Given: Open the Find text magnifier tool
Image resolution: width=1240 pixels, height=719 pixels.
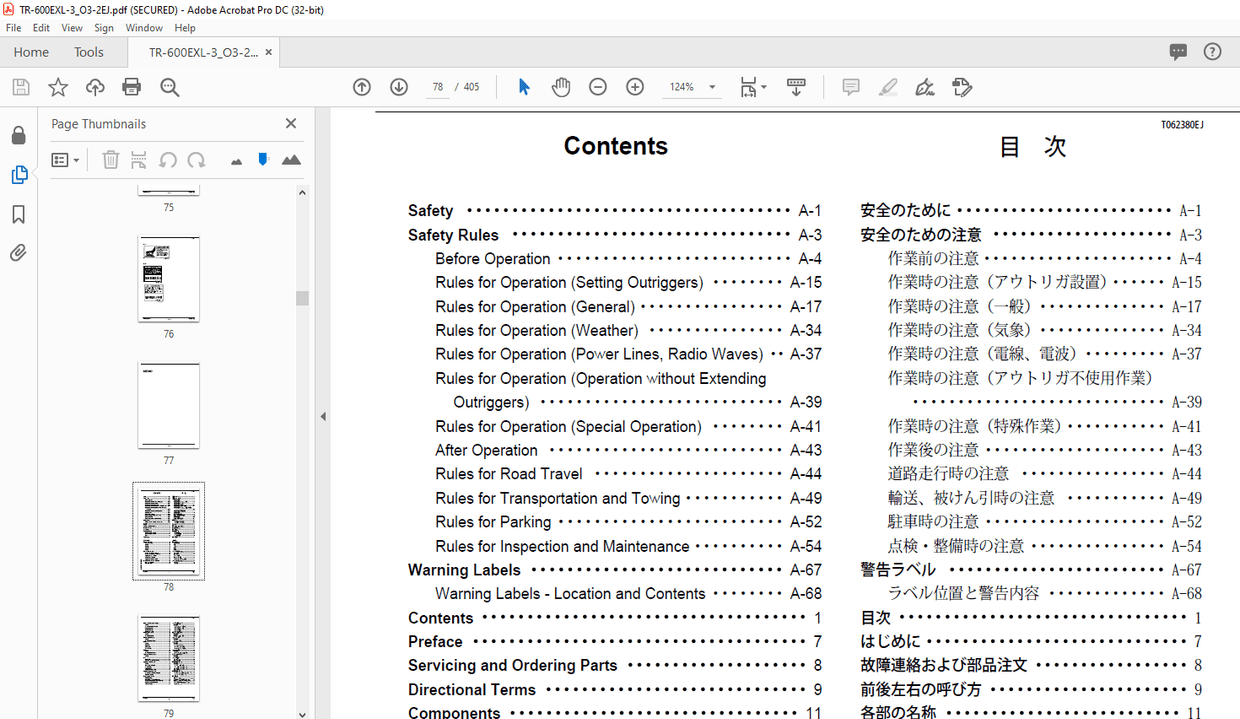Looking at the screenshot, I should tap(169, 88).
